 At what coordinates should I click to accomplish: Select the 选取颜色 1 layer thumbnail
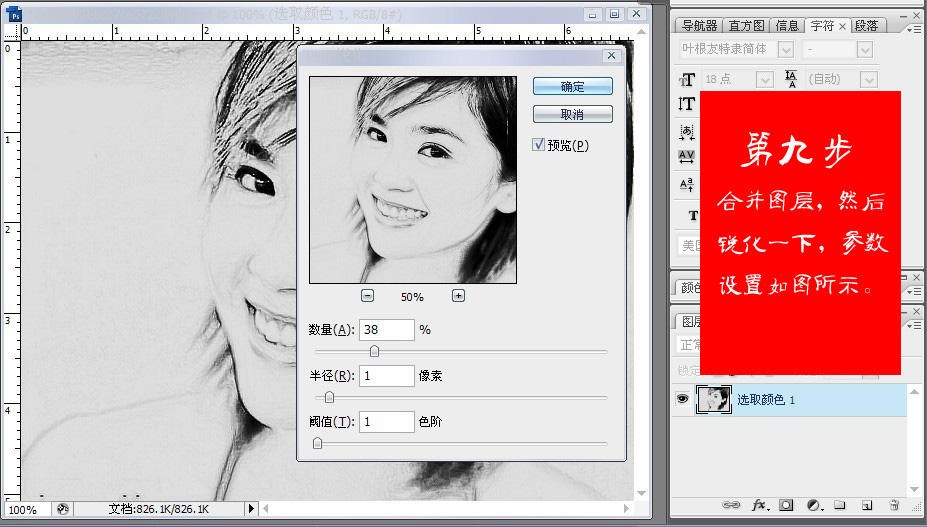(x=714, y=399)
